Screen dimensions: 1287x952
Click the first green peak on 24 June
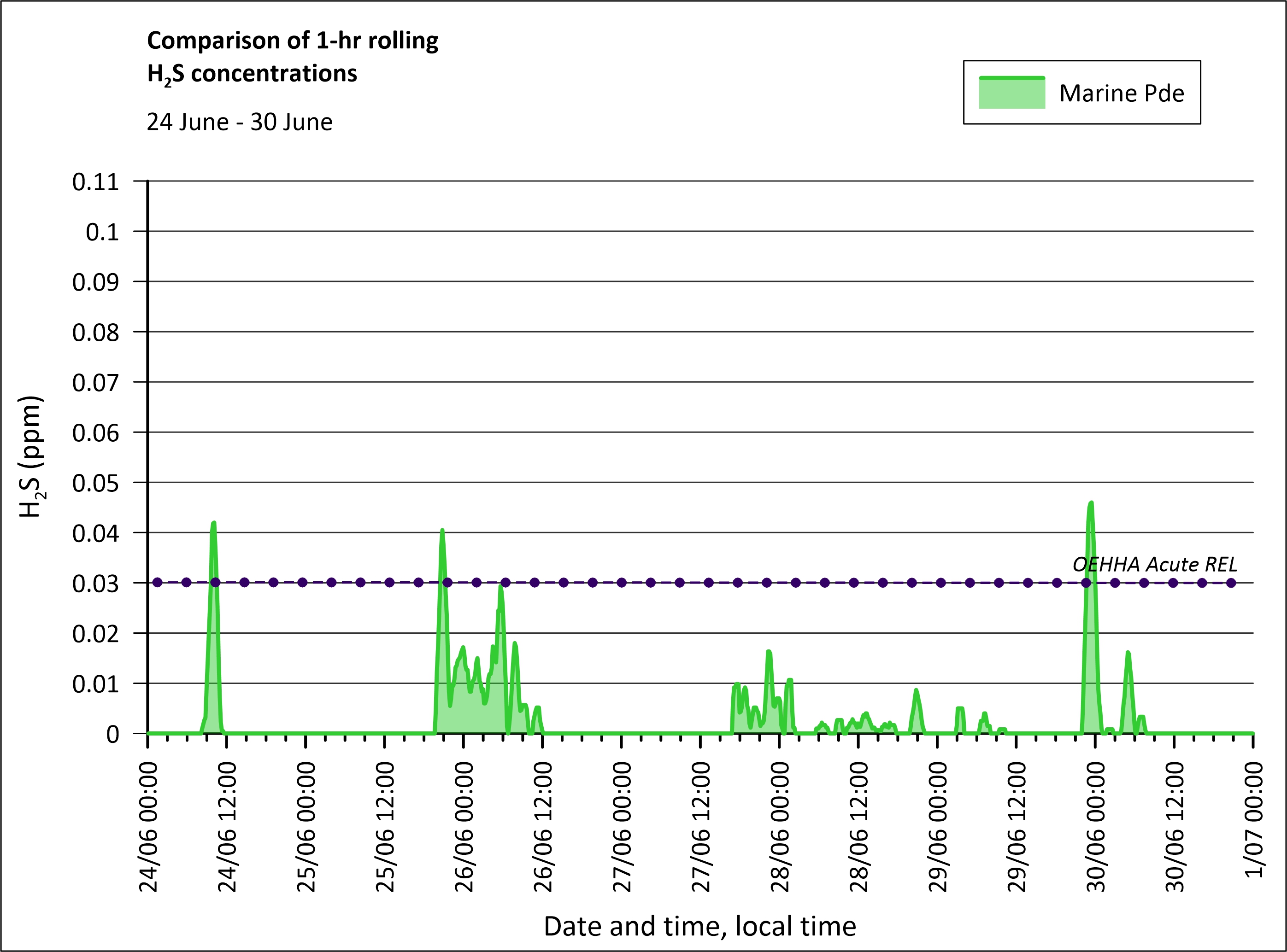[214, 524]
